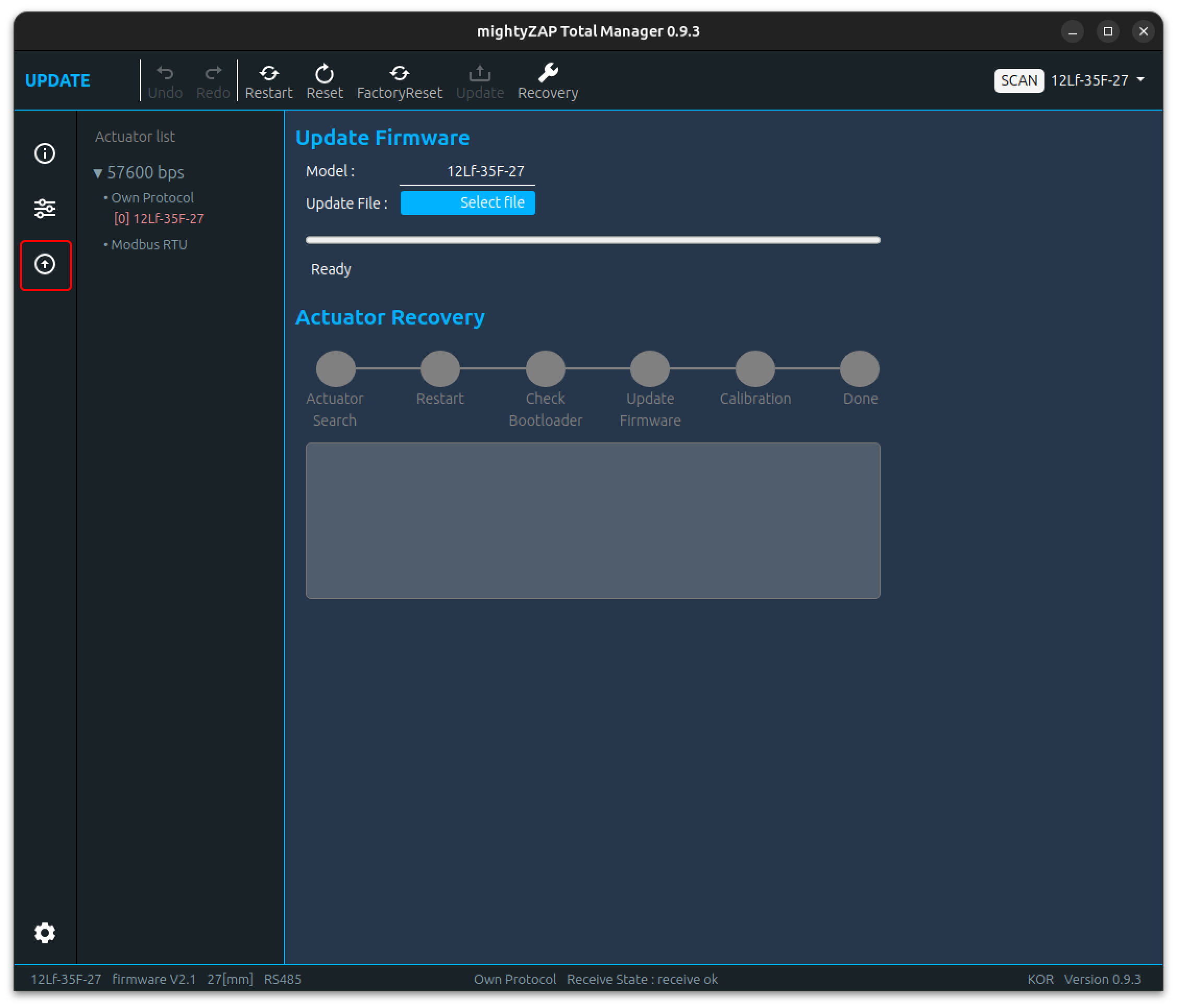Screen dimensions: 1177x1008
Task: Click the Undo arrow icon
Action: [165, 73]
